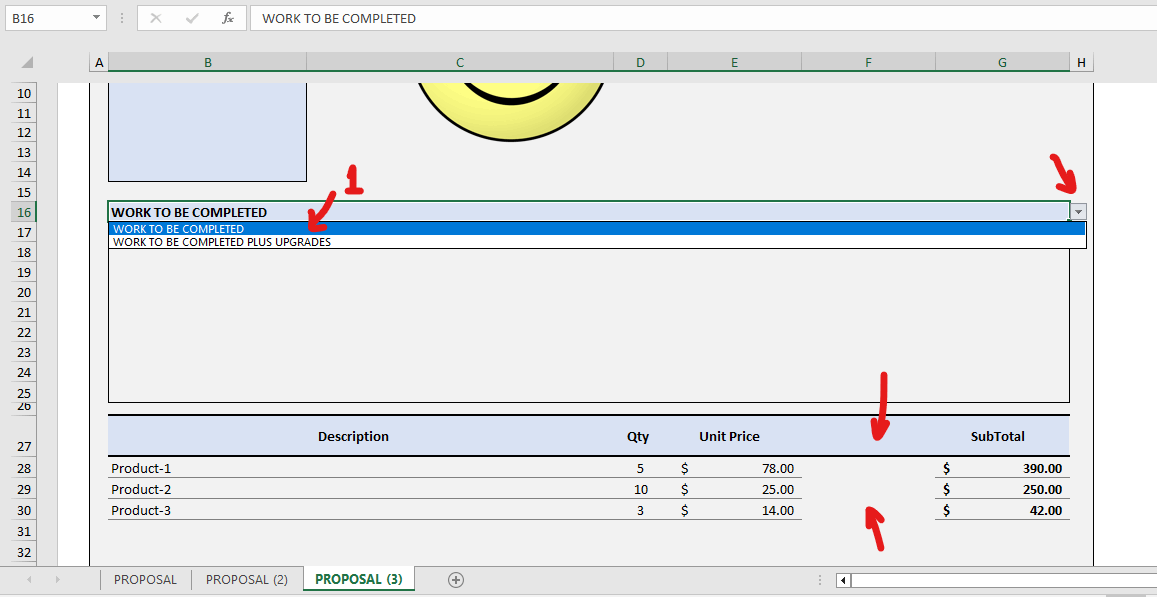
Task: Select unit price cell 25.00
Action: pos(734,489)
